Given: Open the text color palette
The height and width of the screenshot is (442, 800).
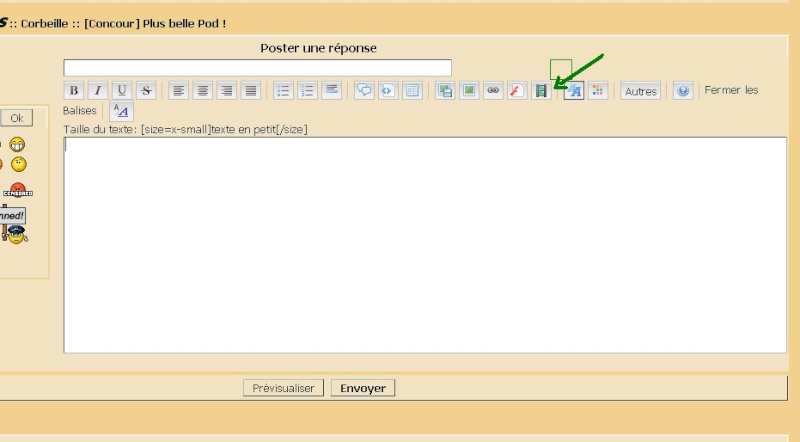Looking at the screenshot, I should (598, 91).
